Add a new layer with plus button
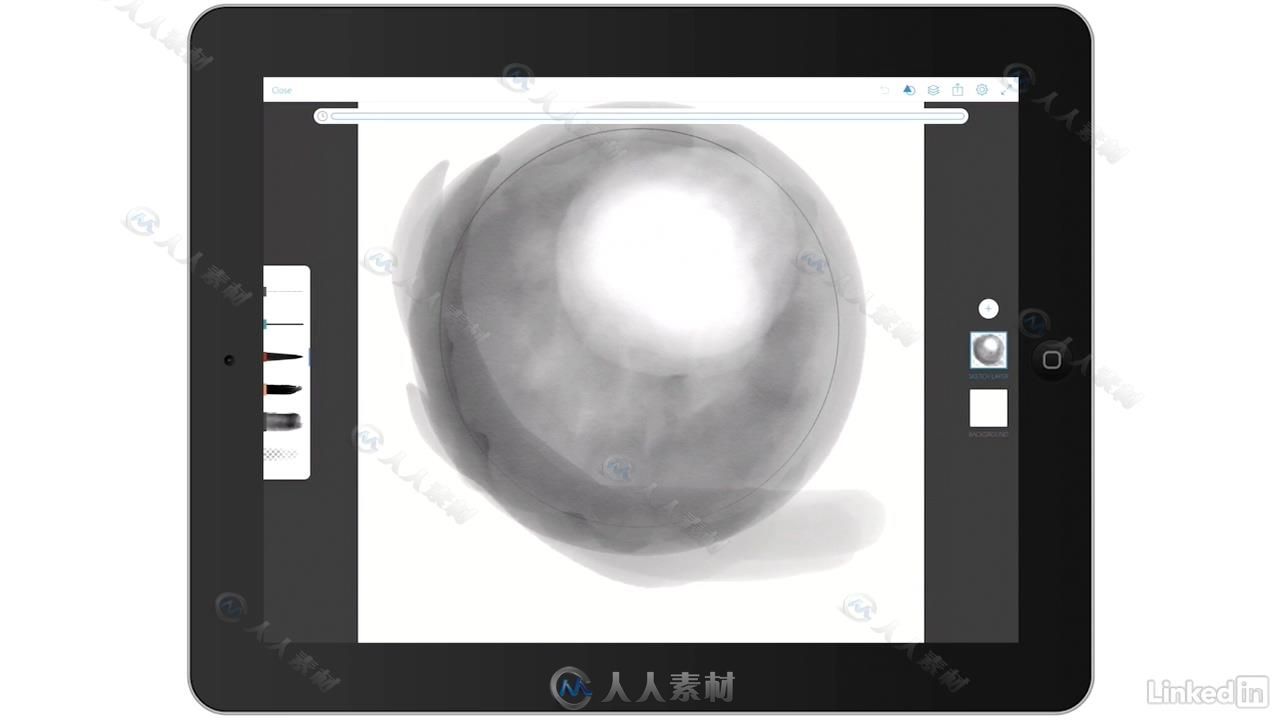 988,309
